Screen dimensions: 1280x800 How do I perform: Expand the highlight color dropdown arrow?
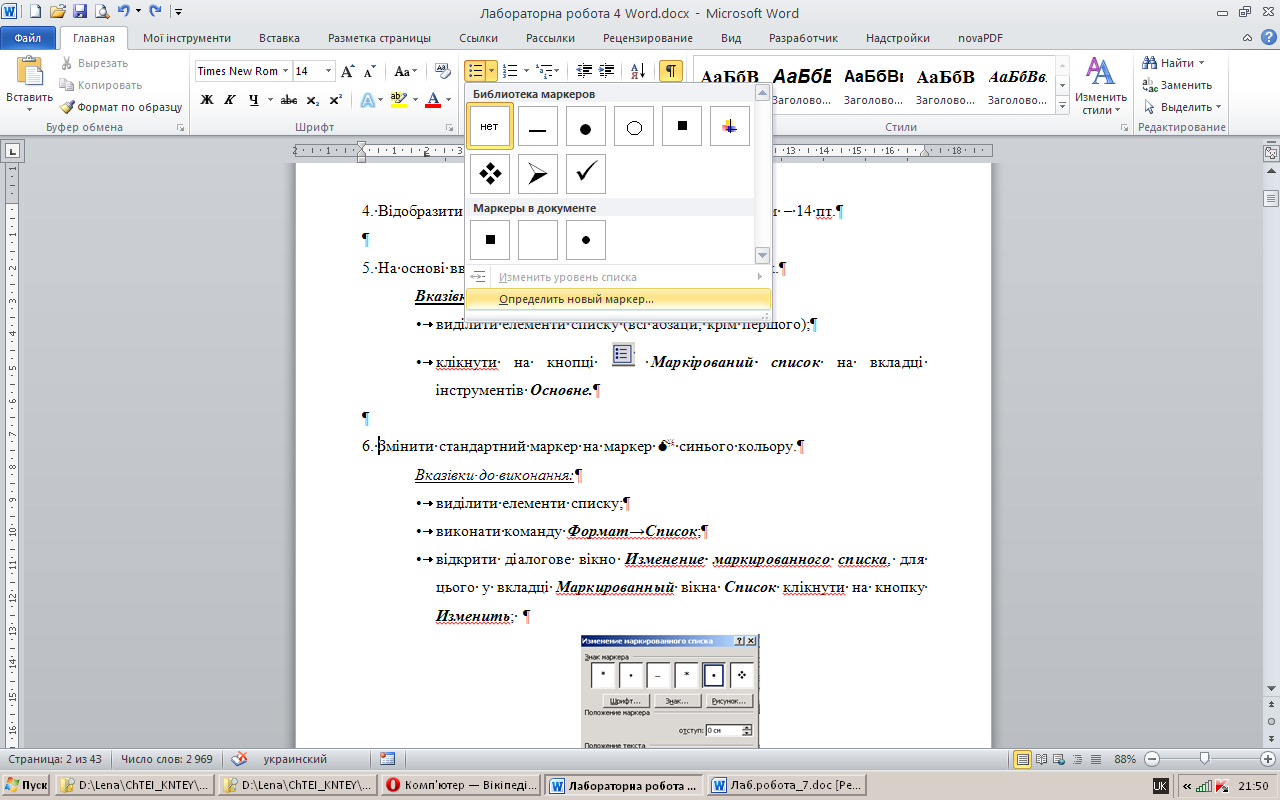click(414, 100)
